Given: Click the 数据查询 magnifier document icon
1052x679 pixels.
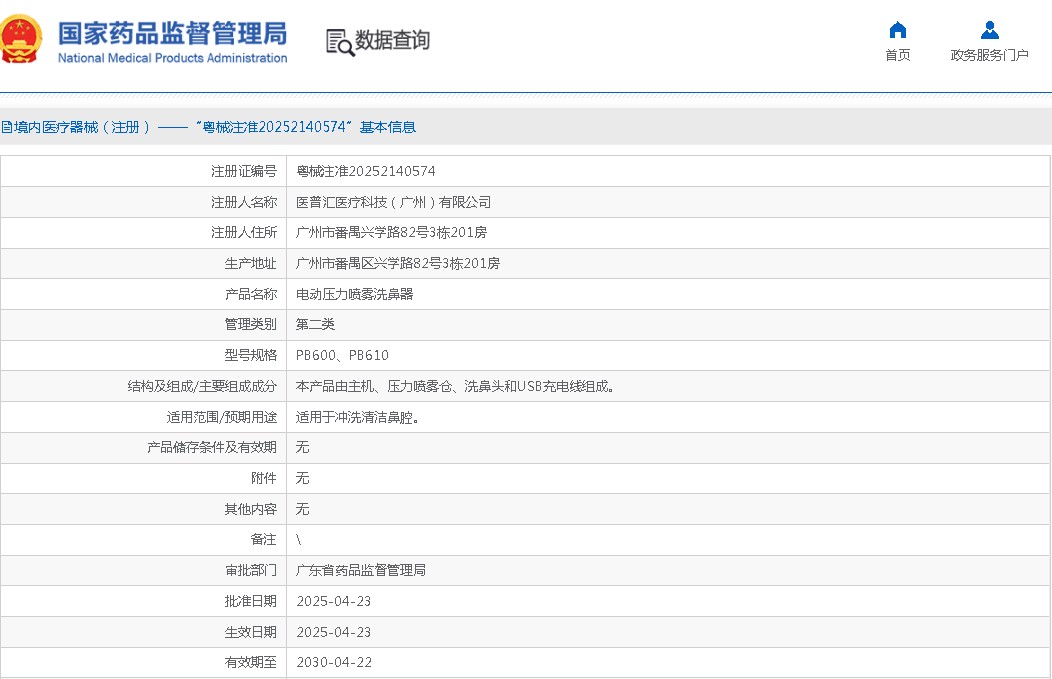Looking at the screenshot, I should pyautogui.click(x=340, y=42).
